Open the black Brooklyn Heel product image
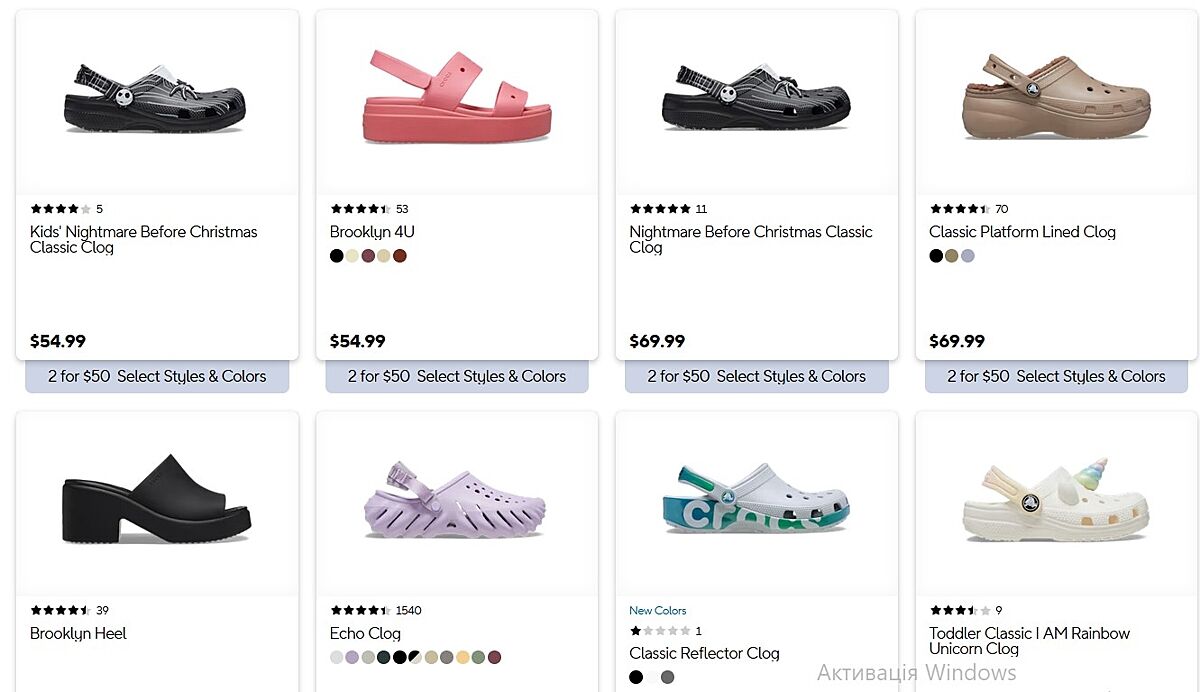 [157, 498]
